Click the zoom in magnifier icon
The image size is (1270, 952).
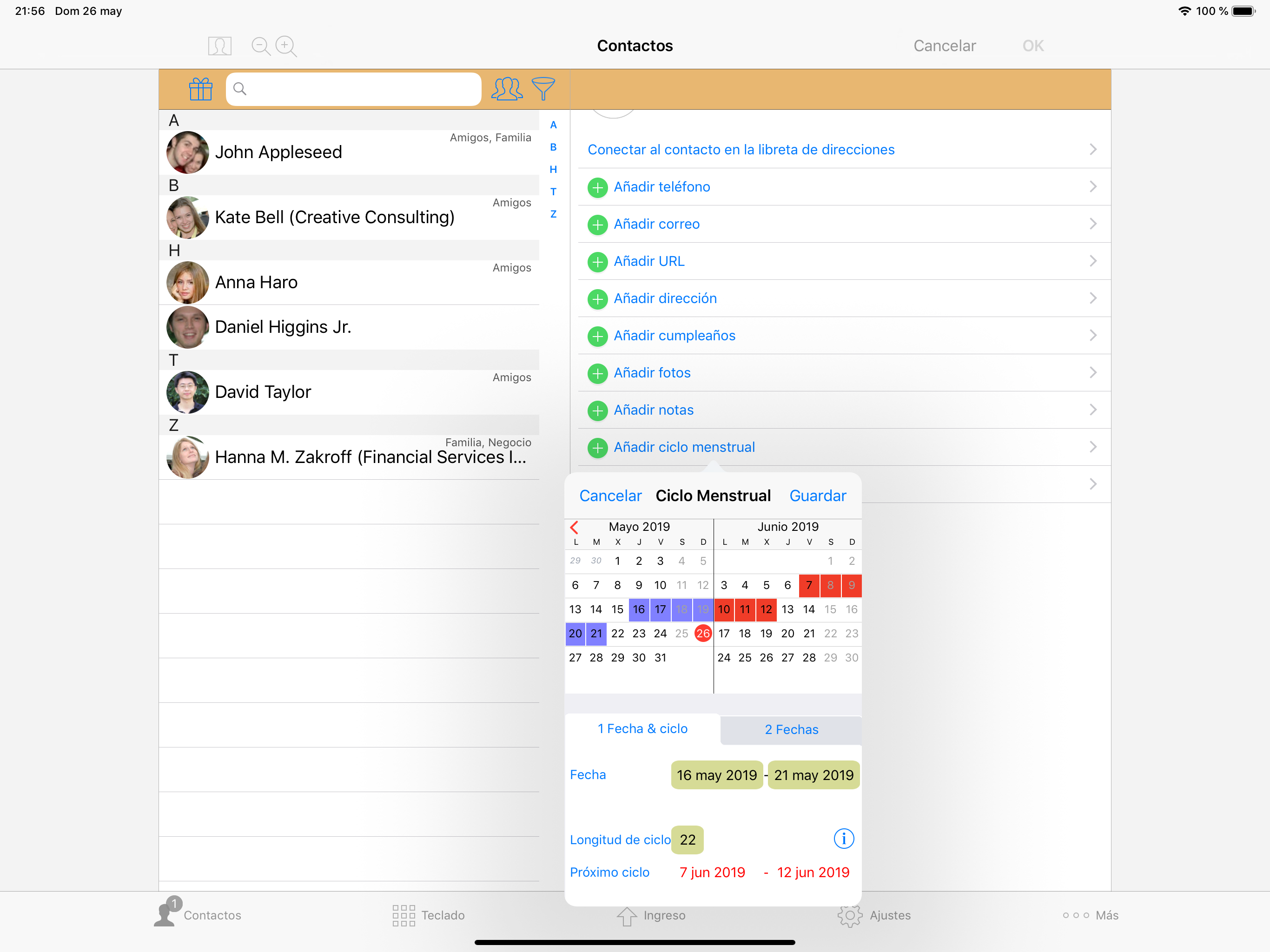[286, 46]
